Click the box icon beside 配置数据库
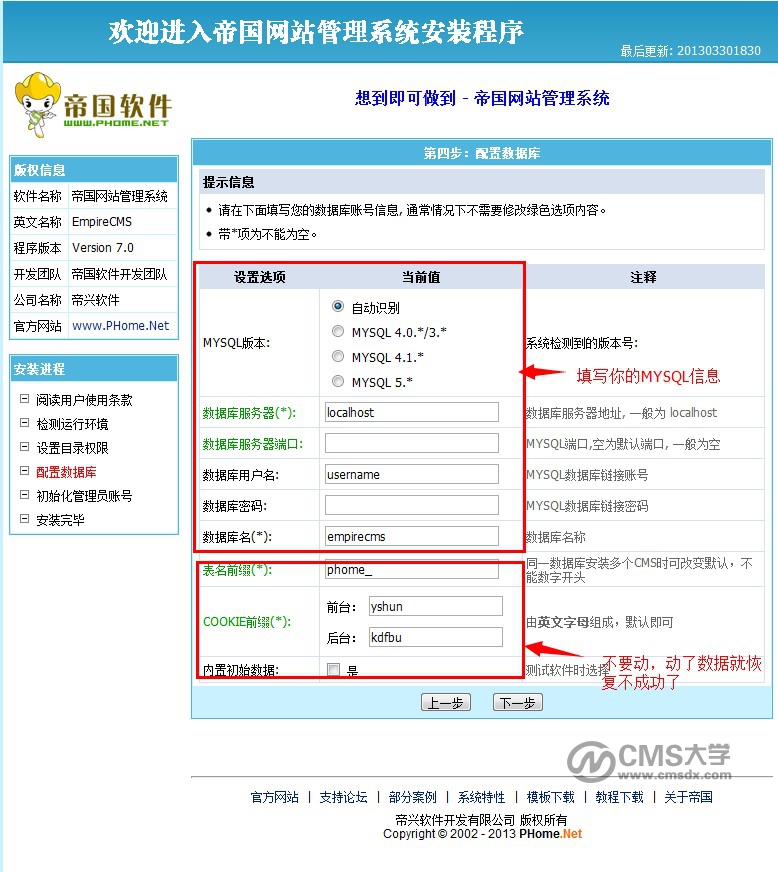 pos(24,470)
